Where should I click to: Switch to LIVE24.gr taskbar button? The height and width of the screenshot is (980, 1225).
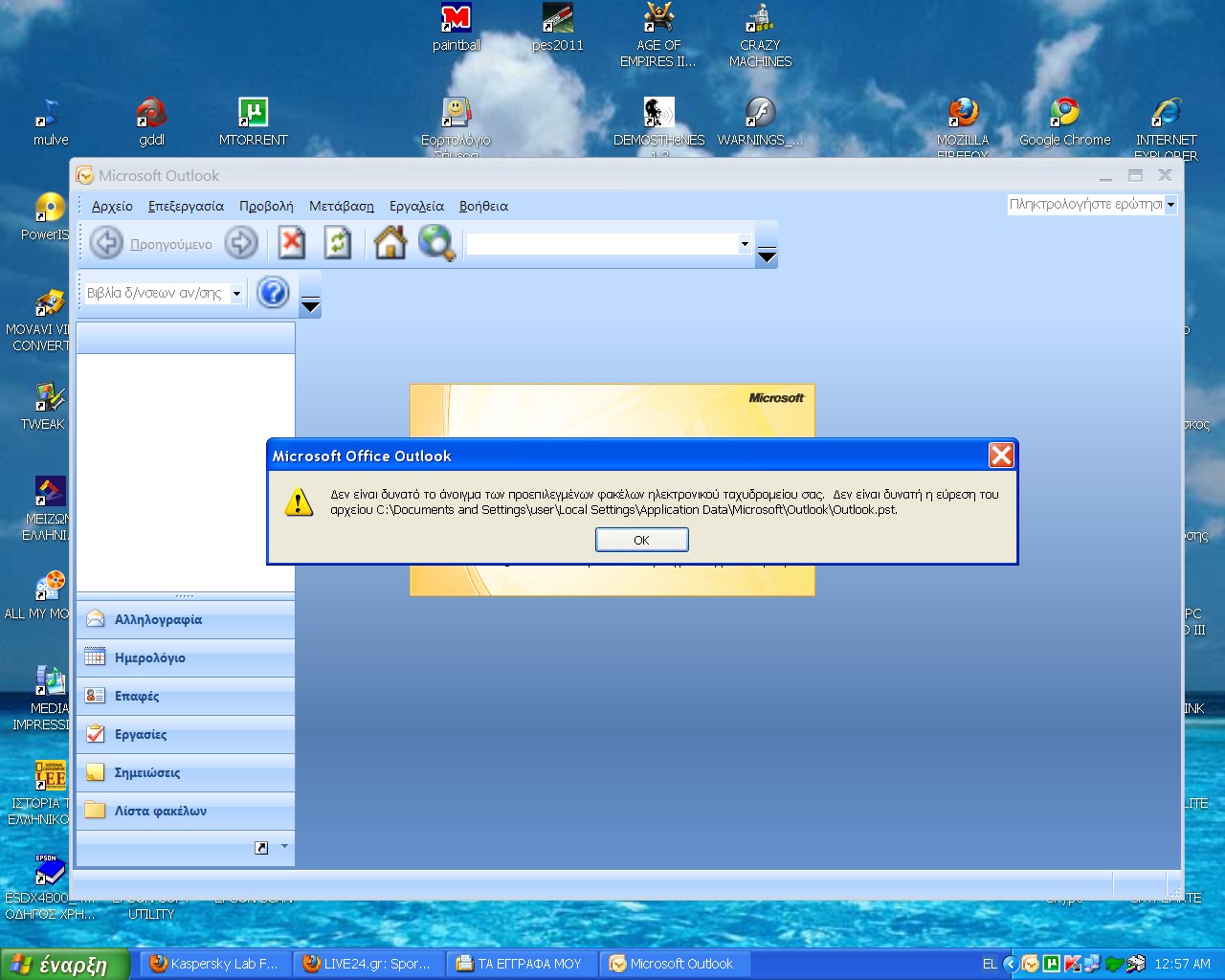click(x=368, y=964)
